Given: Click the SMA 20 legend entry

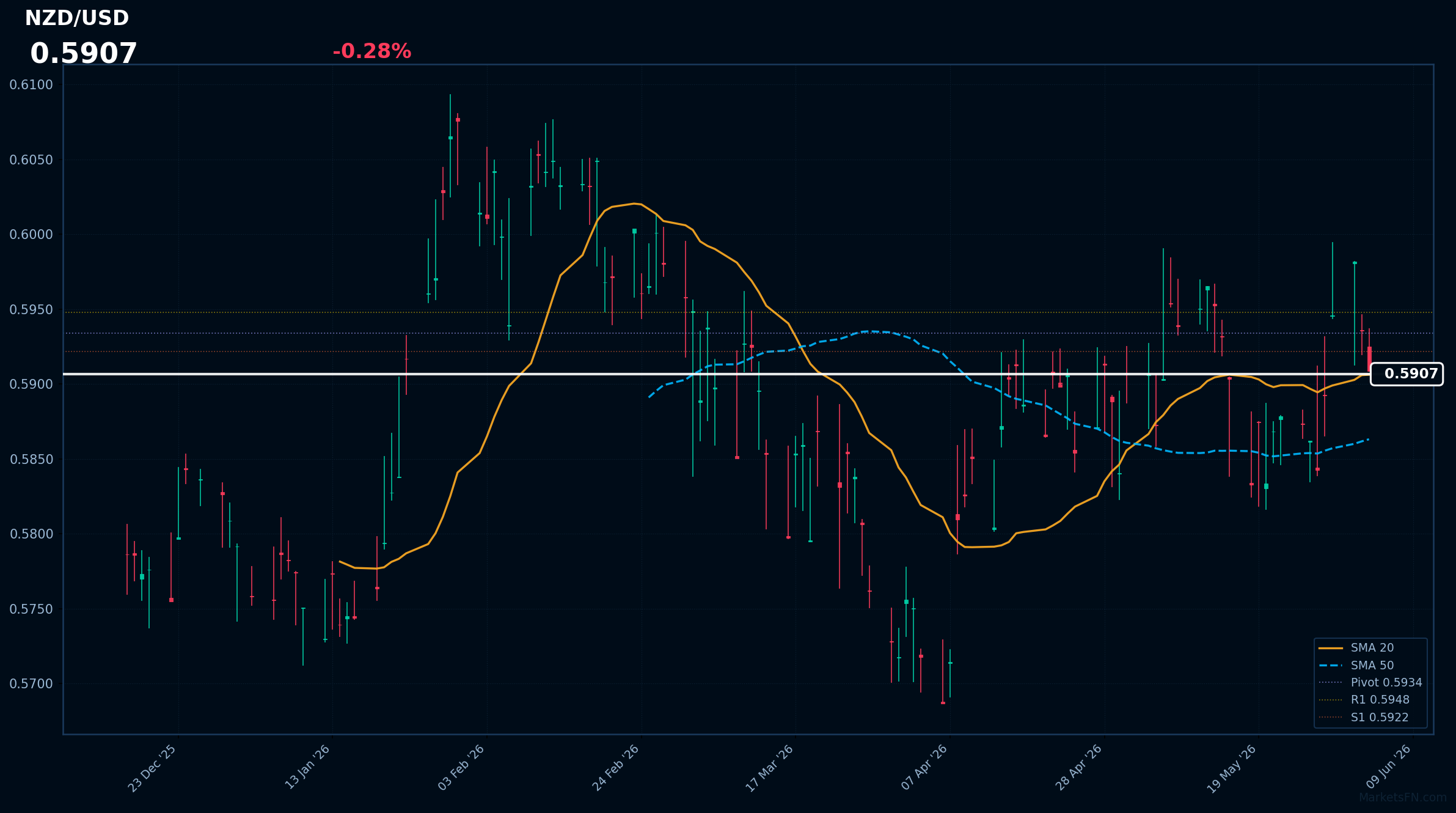Looking at the screenshot, I should (1372, 648).
